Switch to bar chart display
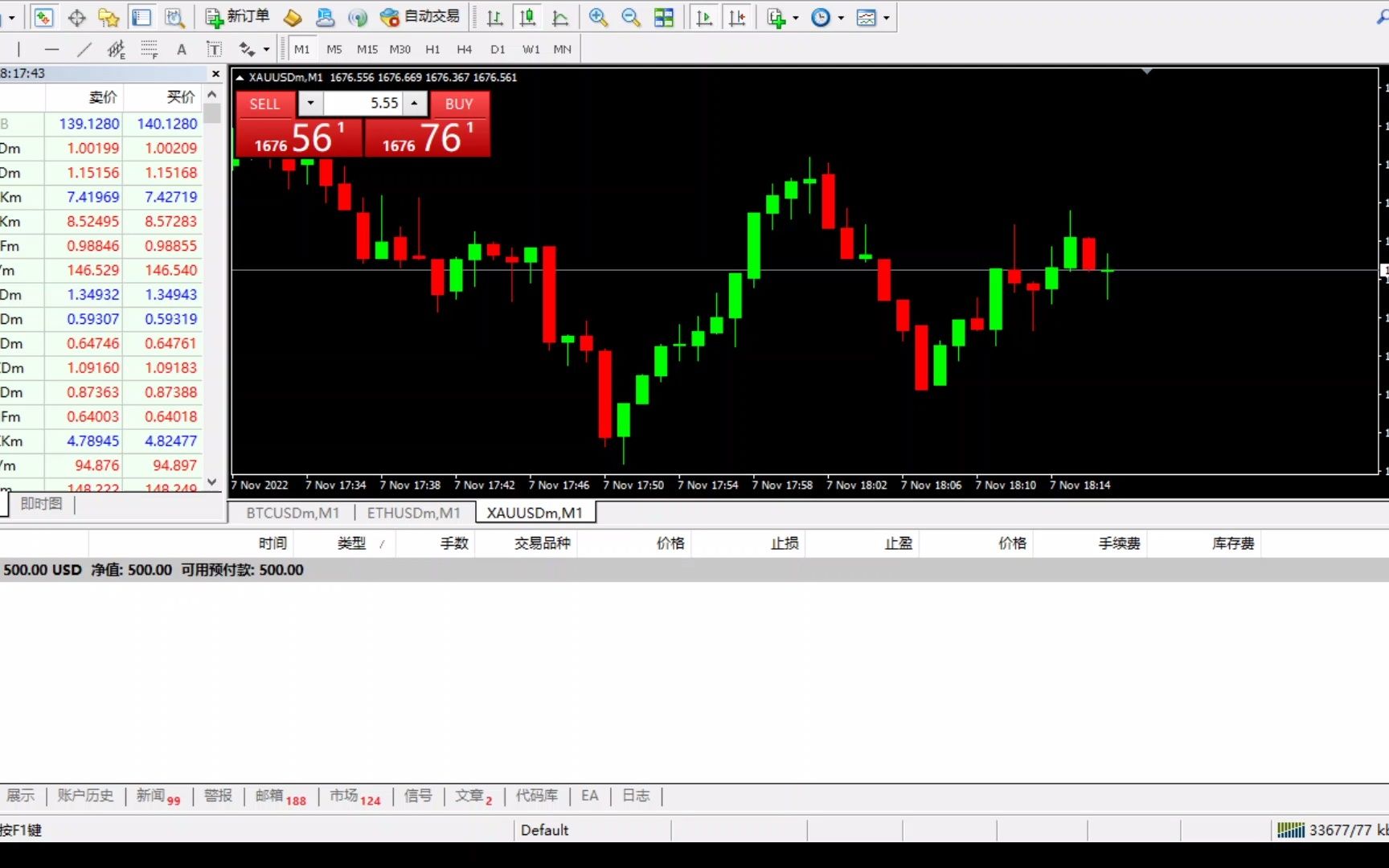Screen dimensions: 1389x868 (x=495, y=17)
